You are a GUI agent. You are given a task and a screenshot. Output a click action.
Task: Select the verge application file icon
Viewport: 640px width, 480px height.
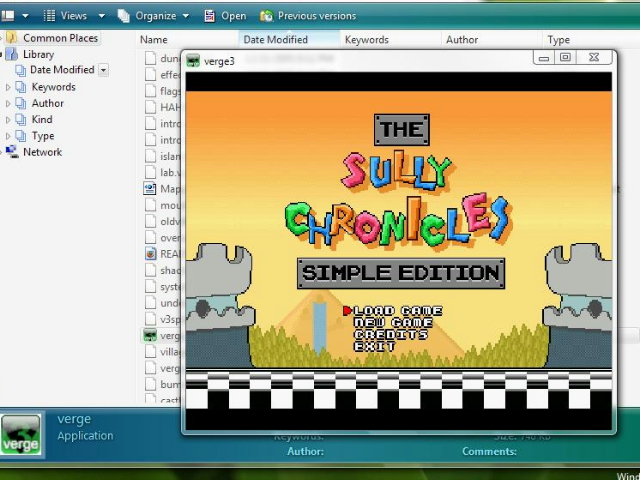pyautogui.click(x=150, y=336)
